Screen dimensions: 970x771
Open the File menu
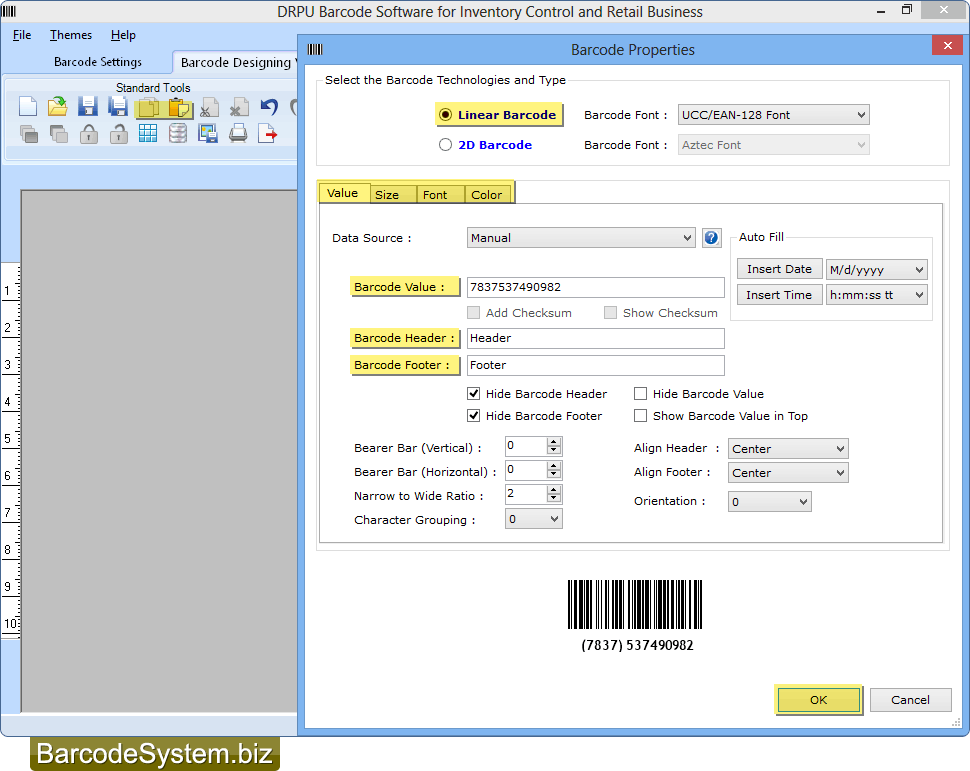click(x=22, y=35)
